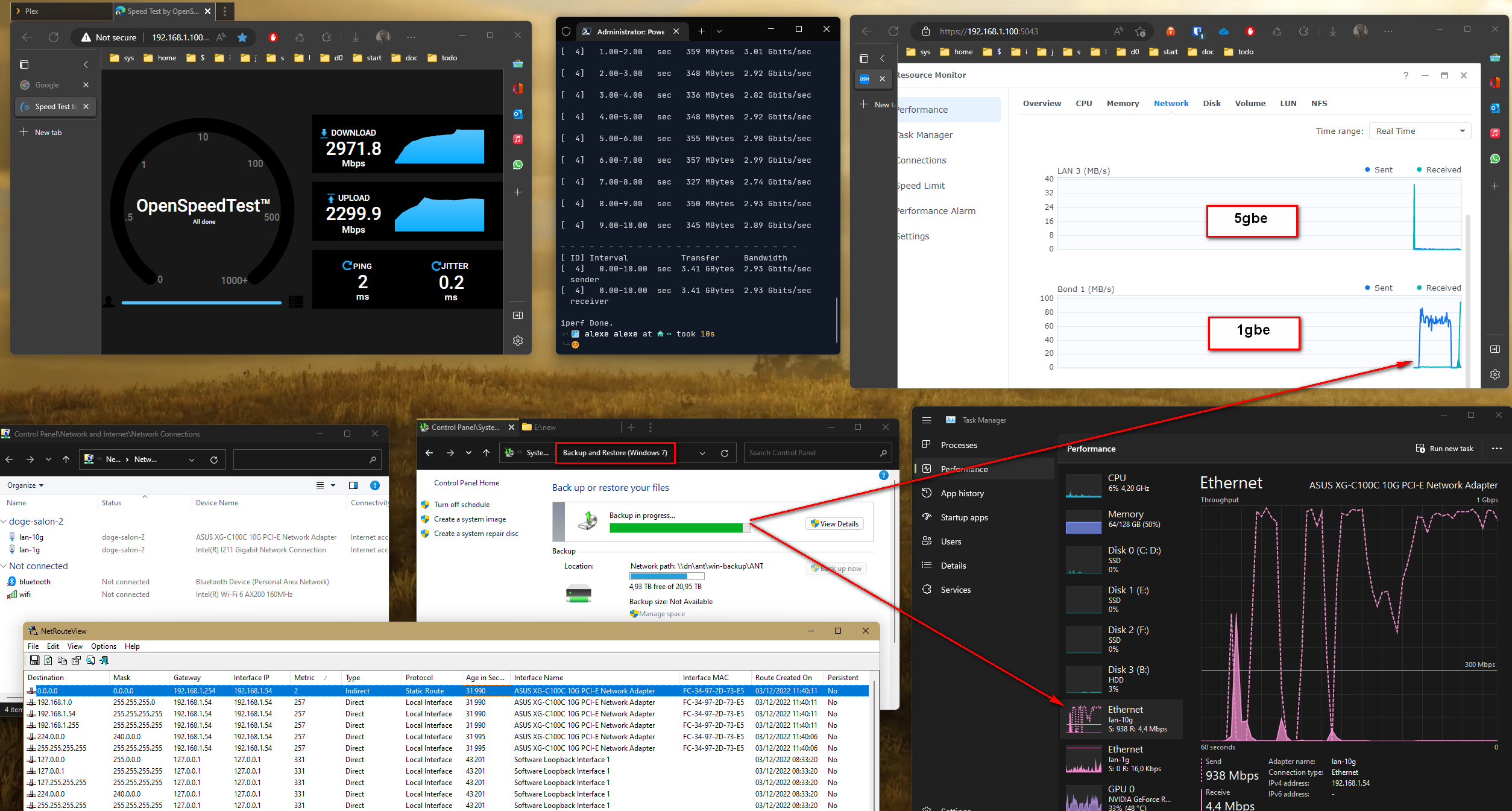The image size is (1512, 811).
Task: Click the Backup in progress green bar
Action: pos(676,528)
